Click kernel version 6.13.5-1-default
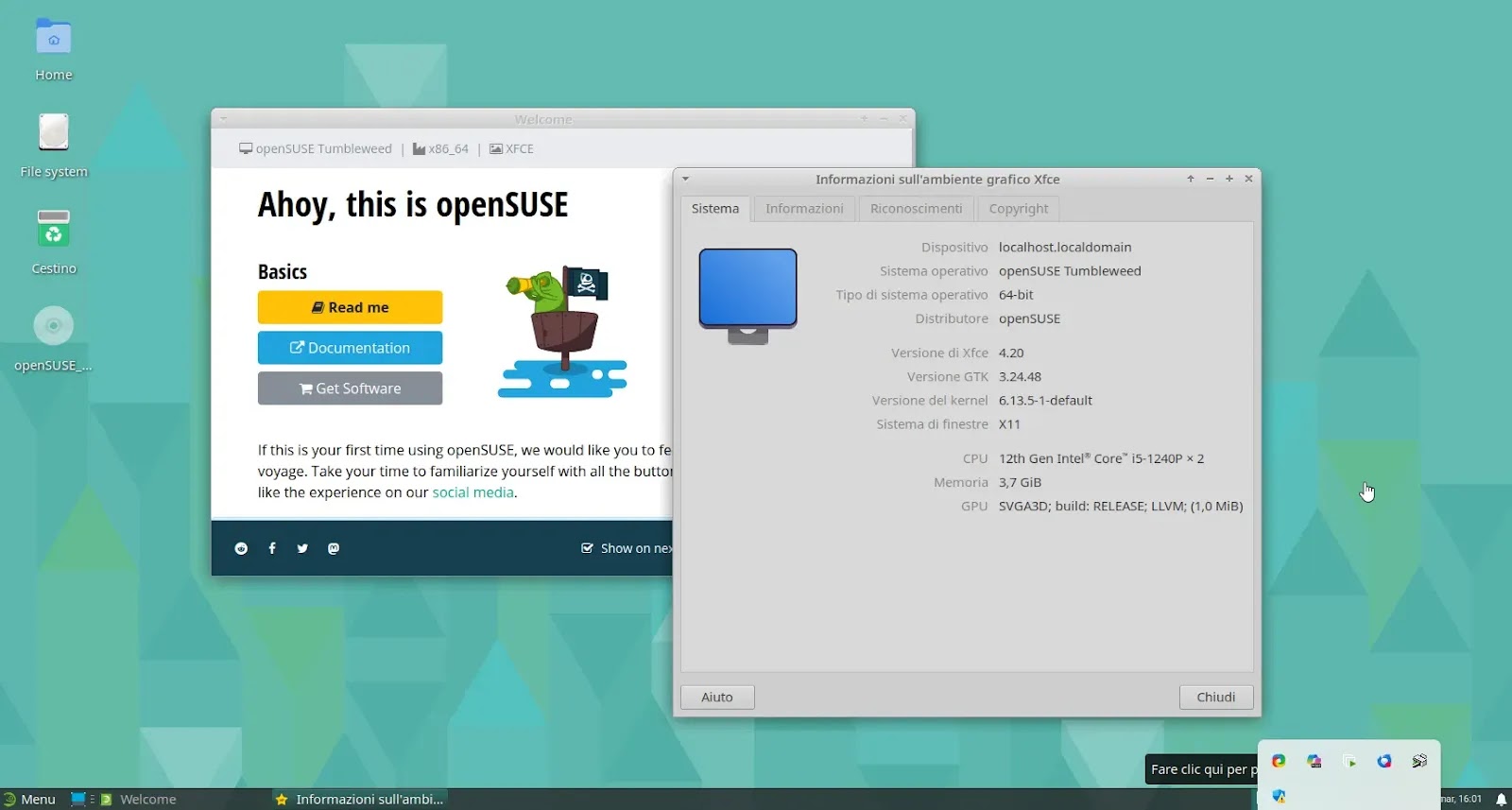Image resolution: width=1512 pixels, height=810 pixels. 1045,401
